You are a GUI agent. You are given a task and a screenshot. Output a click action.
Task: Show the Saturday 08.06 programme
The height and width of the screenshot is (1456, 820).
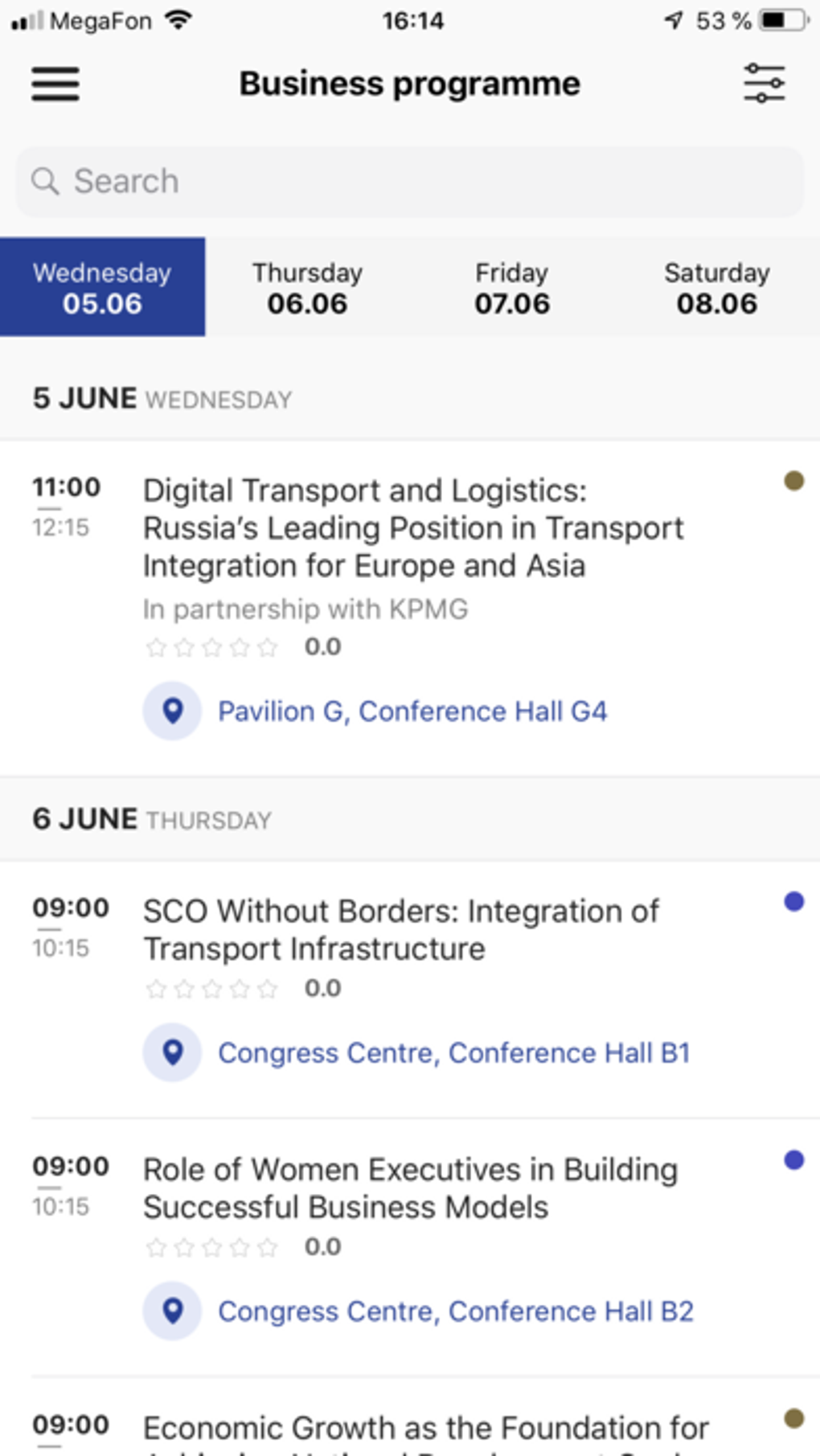(716, 287)
